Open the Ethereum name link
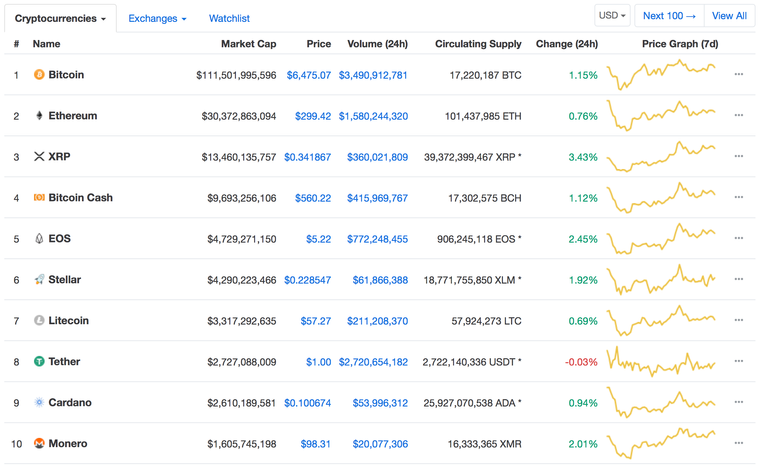 pos(73,116)
